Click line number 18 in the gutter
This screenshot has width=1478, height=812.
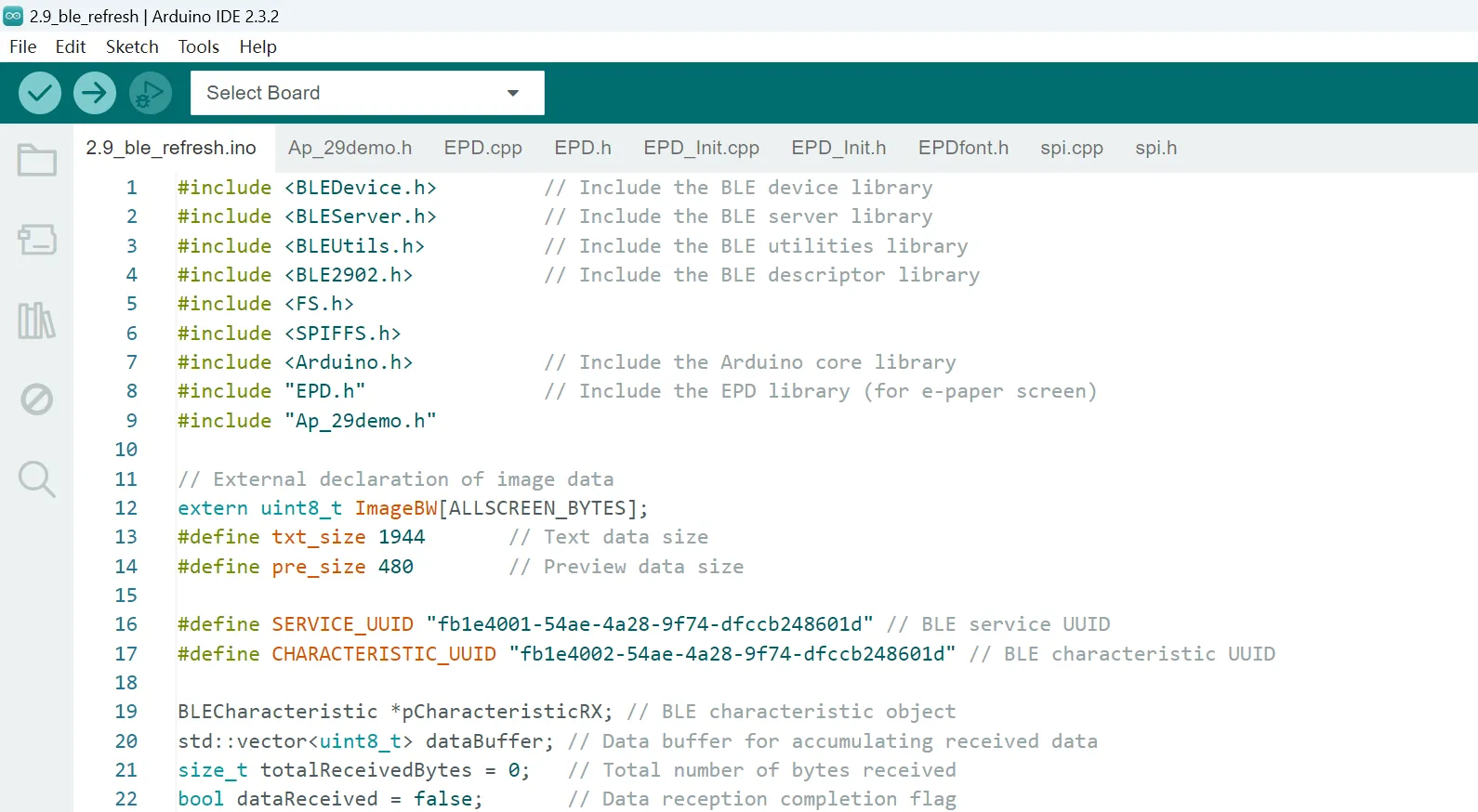coord(126,683)
